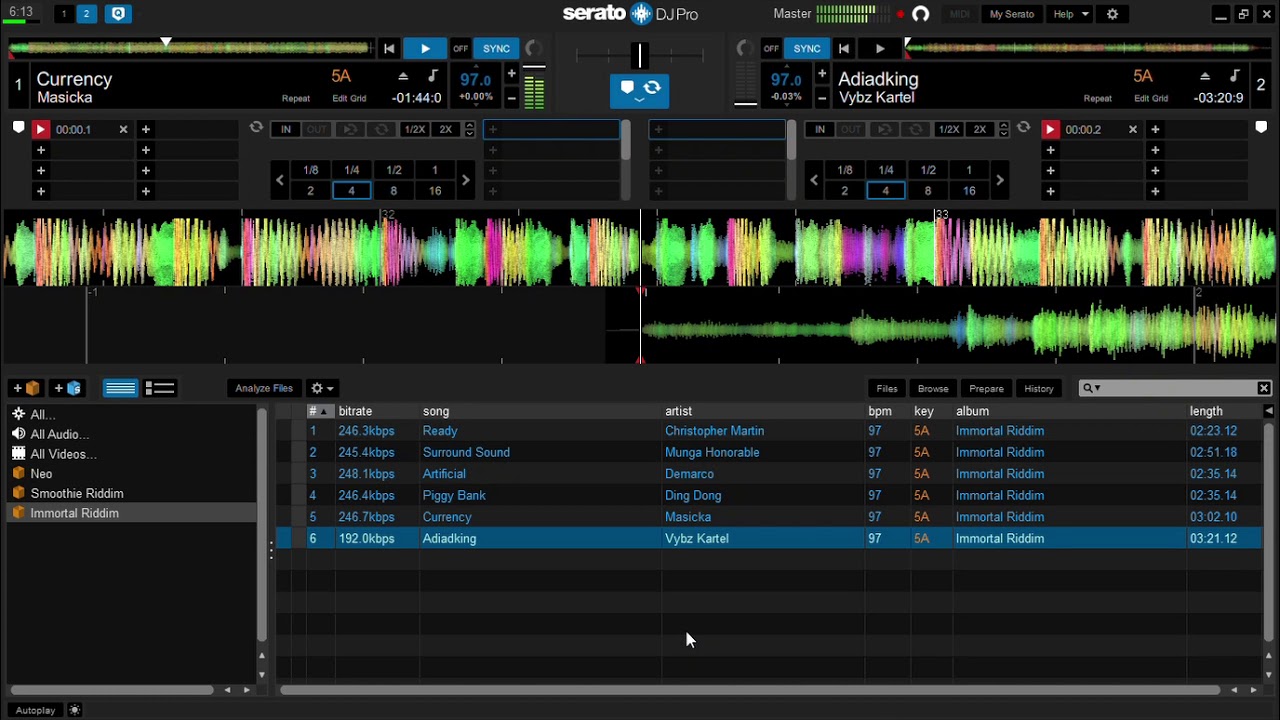Screen dimensions: 1280x720
Task: Open the Help dropdown menu
Action: 1071,14
